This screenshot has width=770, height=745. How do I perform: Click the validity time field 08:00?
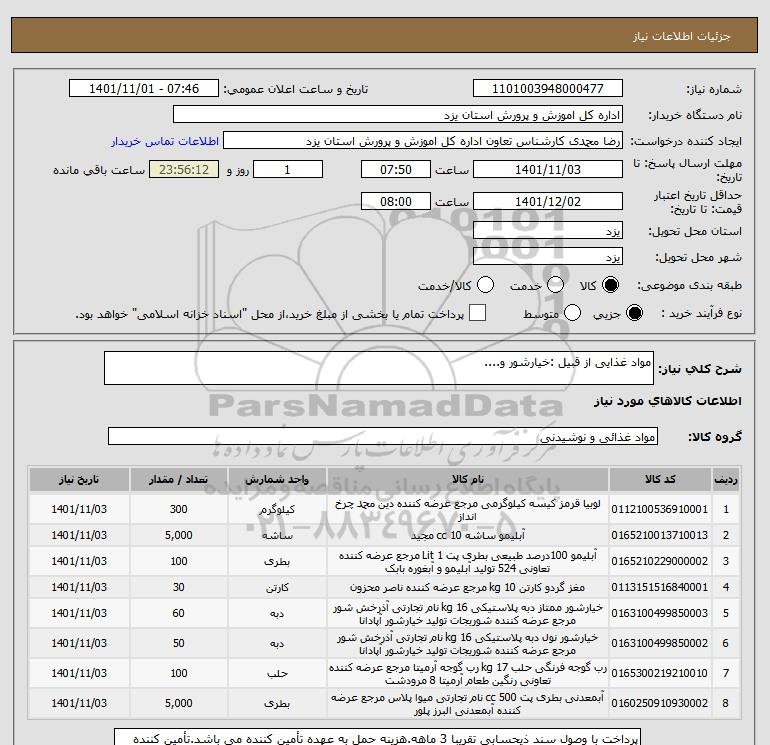point(396,201)
